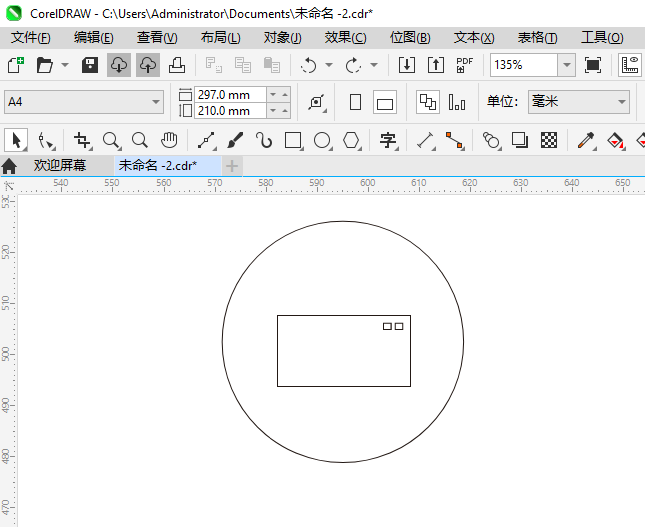Click the 135% zoom level field

click(x=524, y=65)
